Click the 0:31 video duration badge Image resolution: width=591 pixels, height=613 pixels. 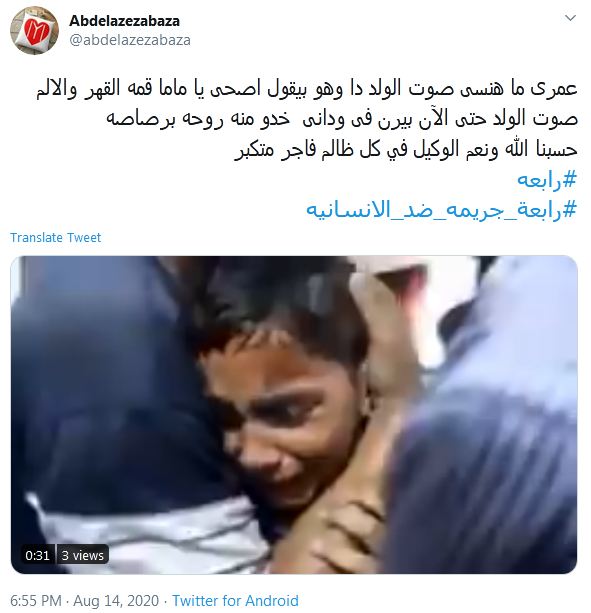[x=38, y=555]
